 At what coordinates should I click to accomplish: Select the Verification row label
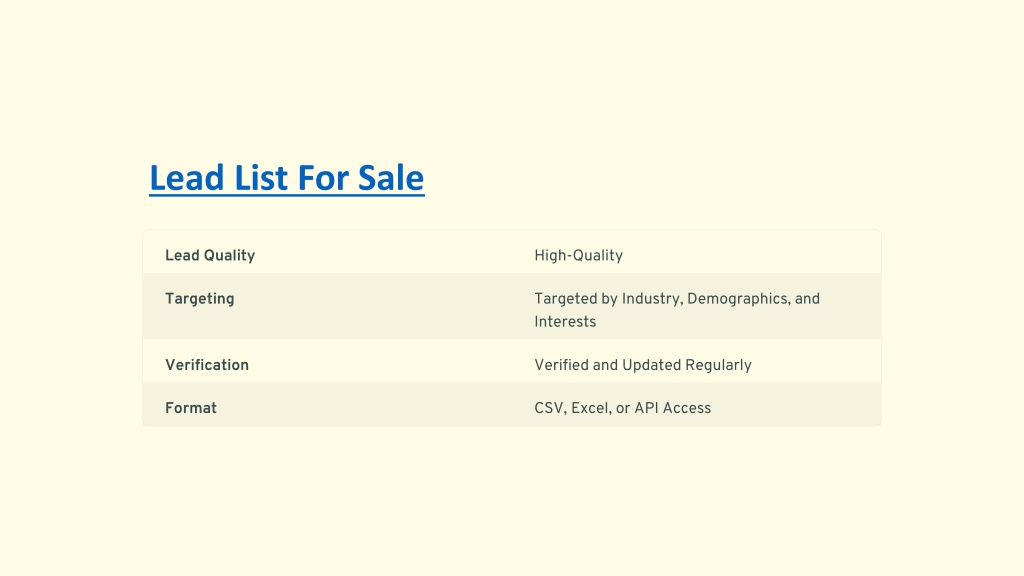tap(206, 365)
